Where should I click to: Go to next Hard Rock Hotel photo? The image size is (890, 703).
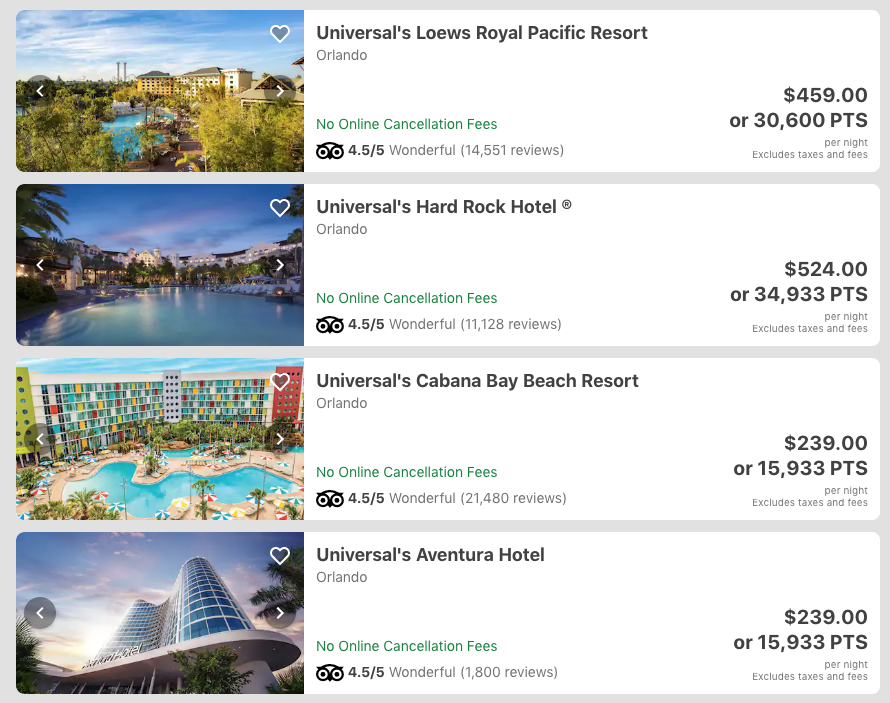click(280, 265)
